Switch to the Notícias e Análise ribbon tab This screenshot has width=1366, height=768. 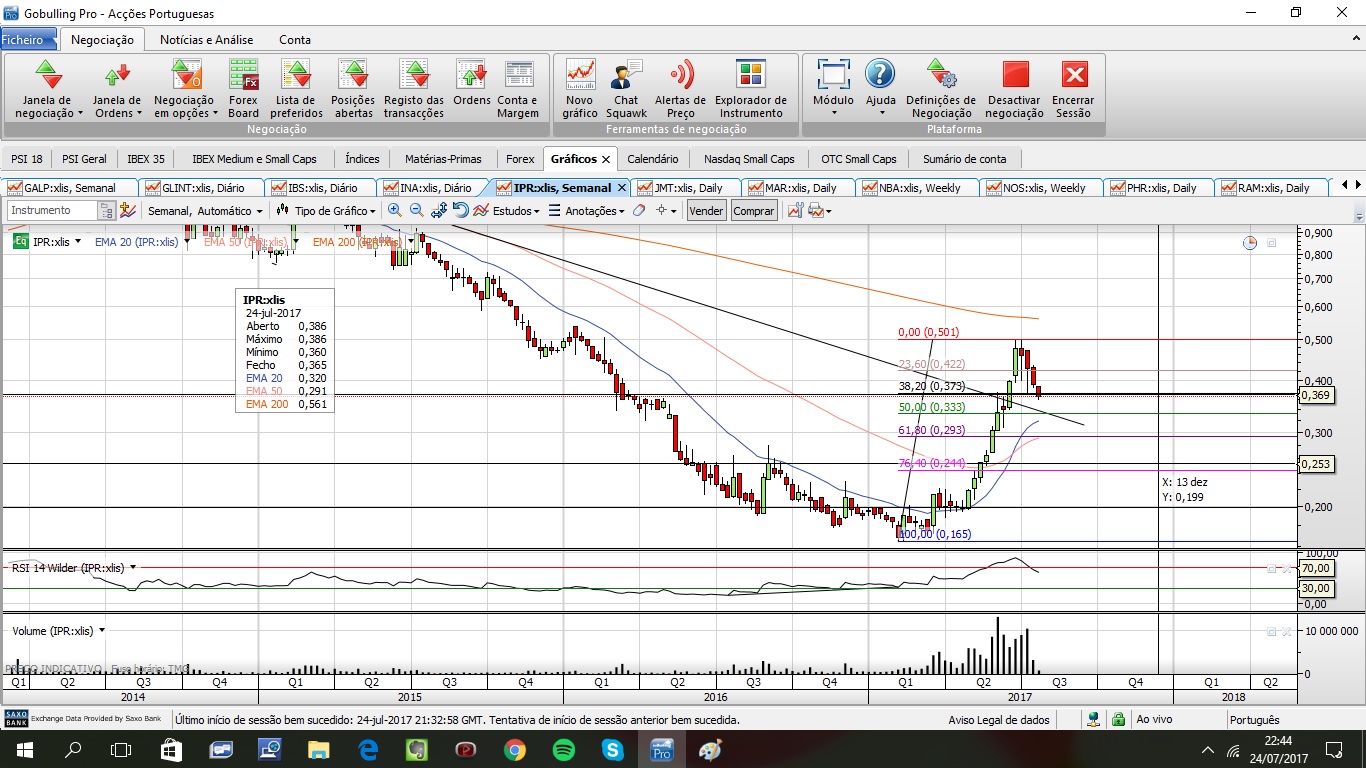point(207,40)
